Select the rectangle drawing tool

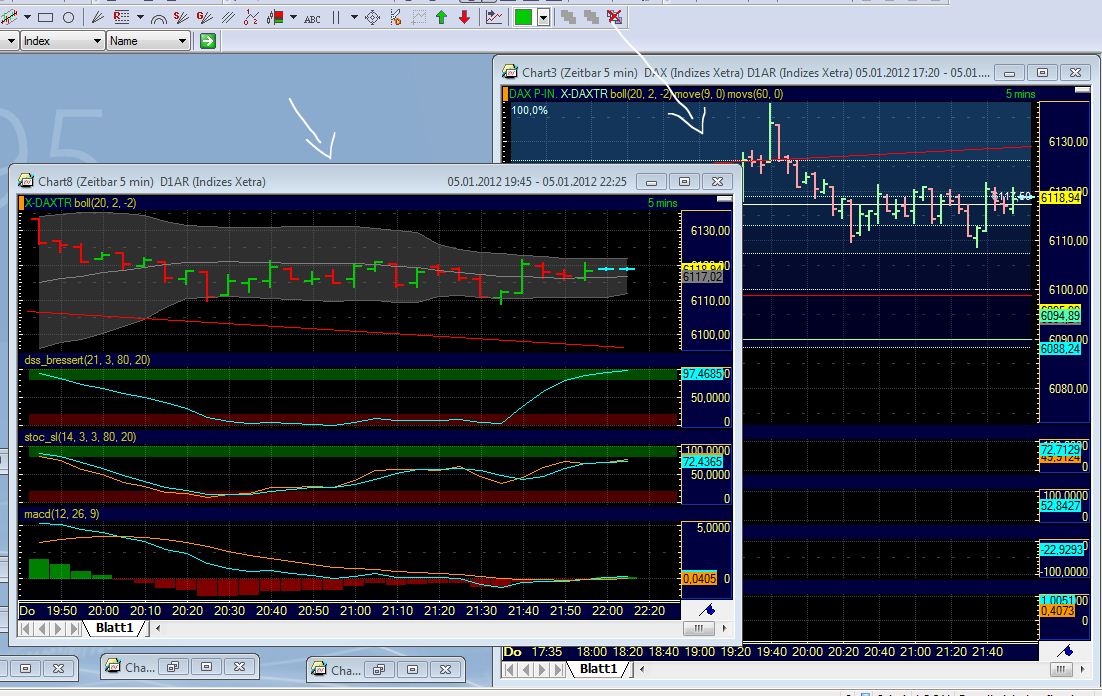[x=47, y=17]
